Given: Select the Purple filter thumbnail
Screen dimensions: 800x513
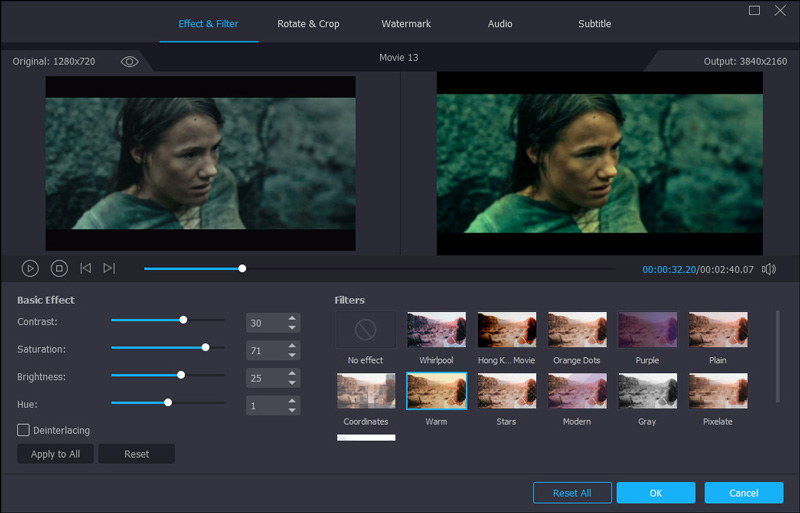Looking at the screenshot, I should 647,329.
